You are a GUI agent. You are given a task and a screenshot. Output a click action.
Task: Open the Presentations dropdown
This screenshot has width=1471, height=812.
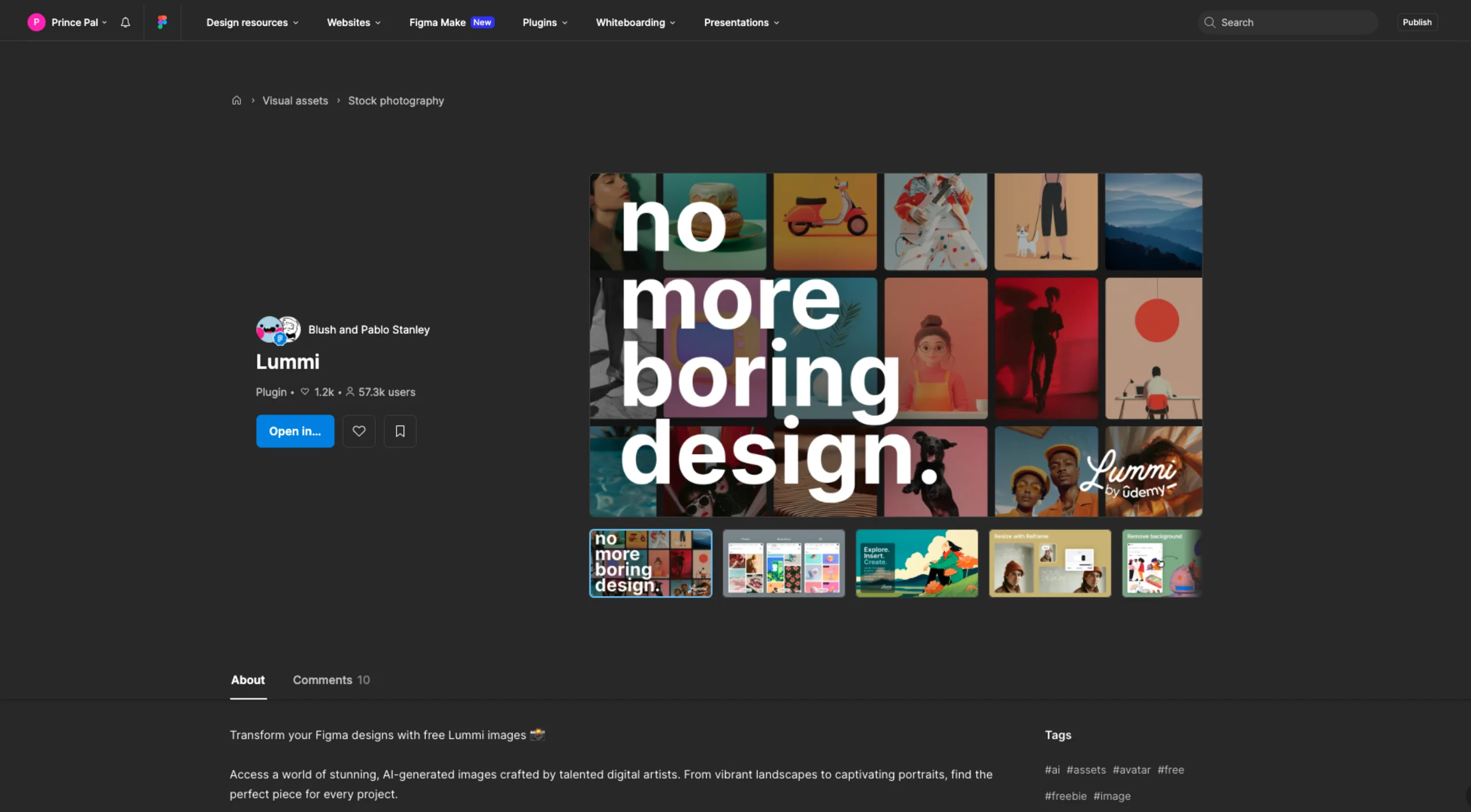point(741,22)
